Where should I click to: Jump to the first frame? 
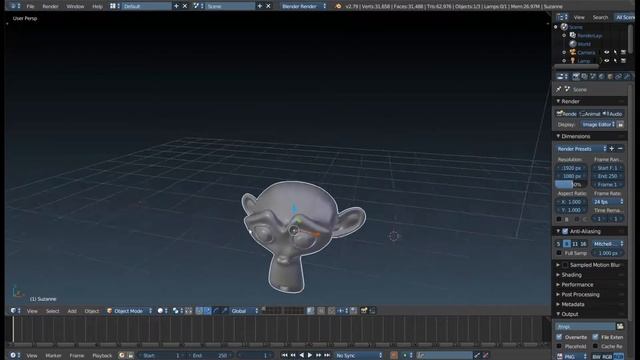(284, 356)
